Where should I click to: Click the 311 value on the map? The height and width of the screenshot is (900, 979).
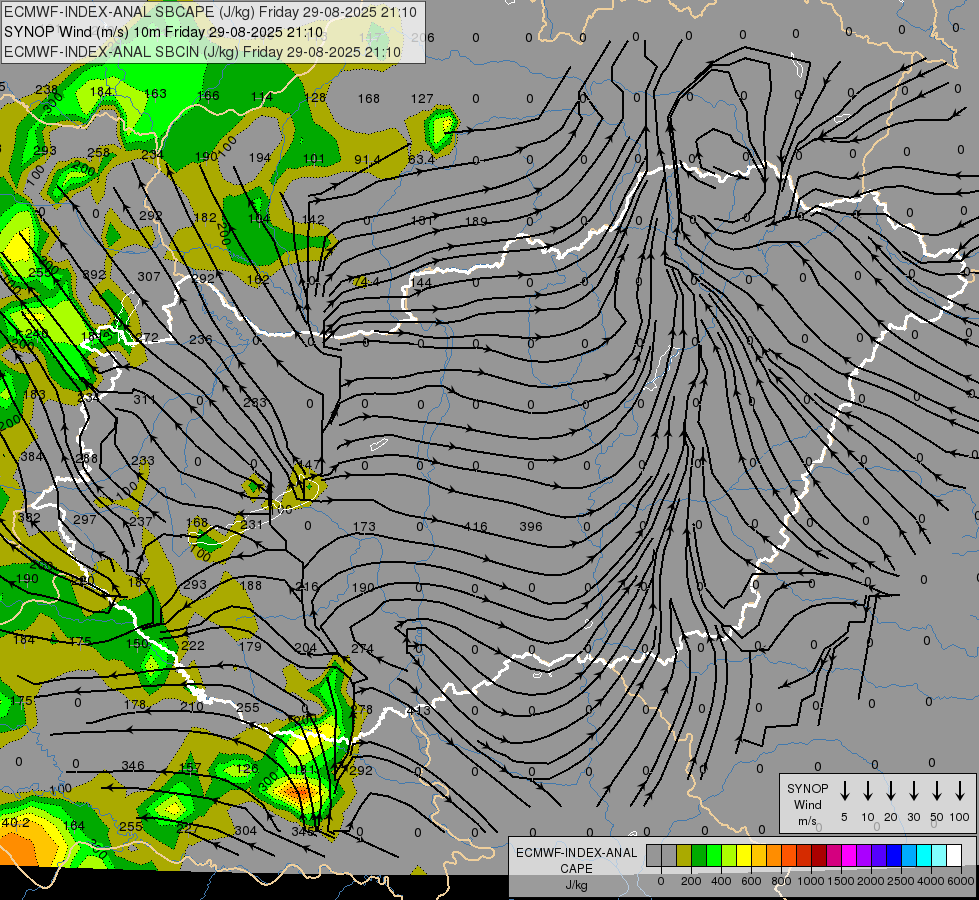tap(144, 398)
